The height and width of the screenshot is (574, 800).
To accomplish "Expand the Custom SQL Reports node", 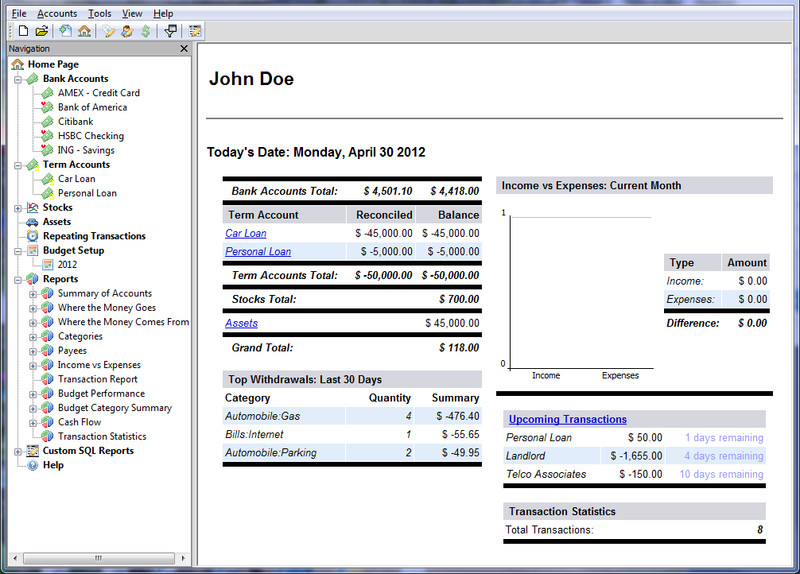I will pos(18,452).
